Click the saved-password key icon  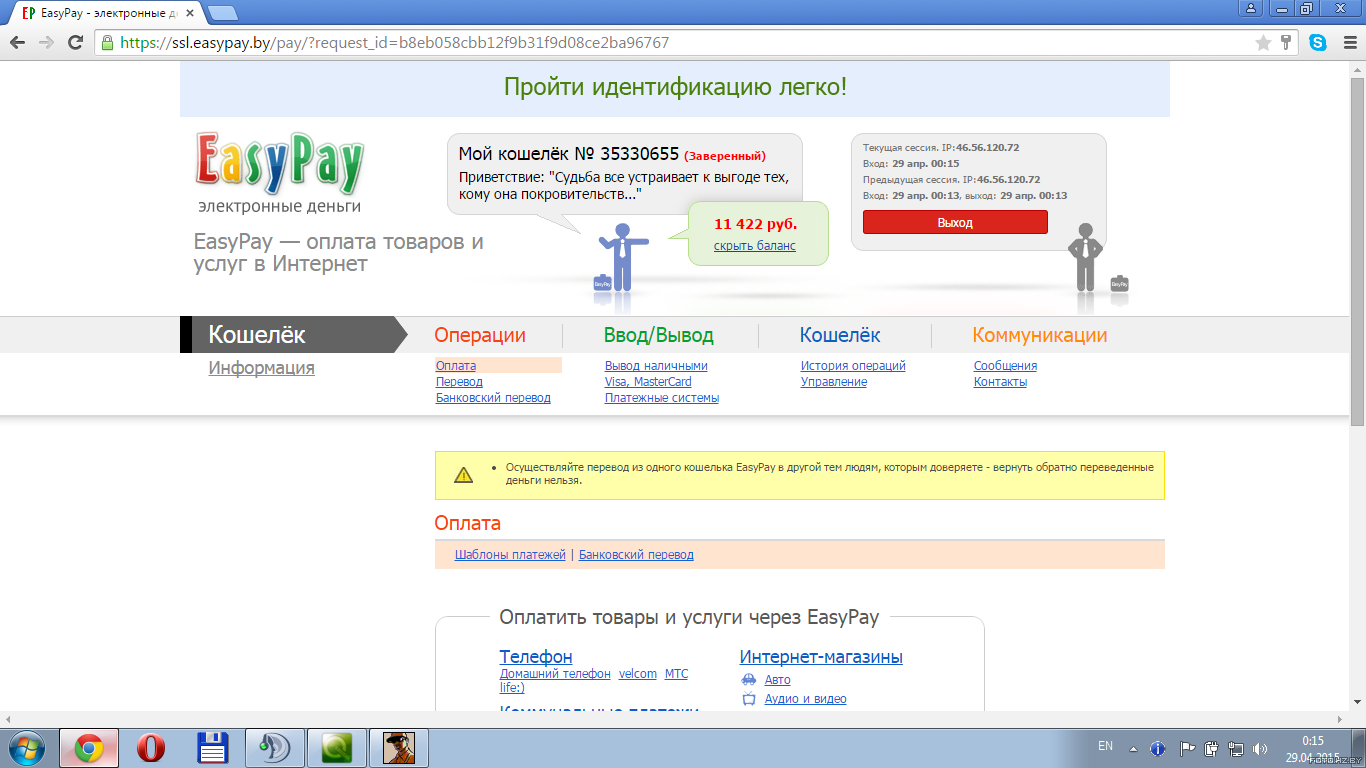click(x=1286, y=43)
